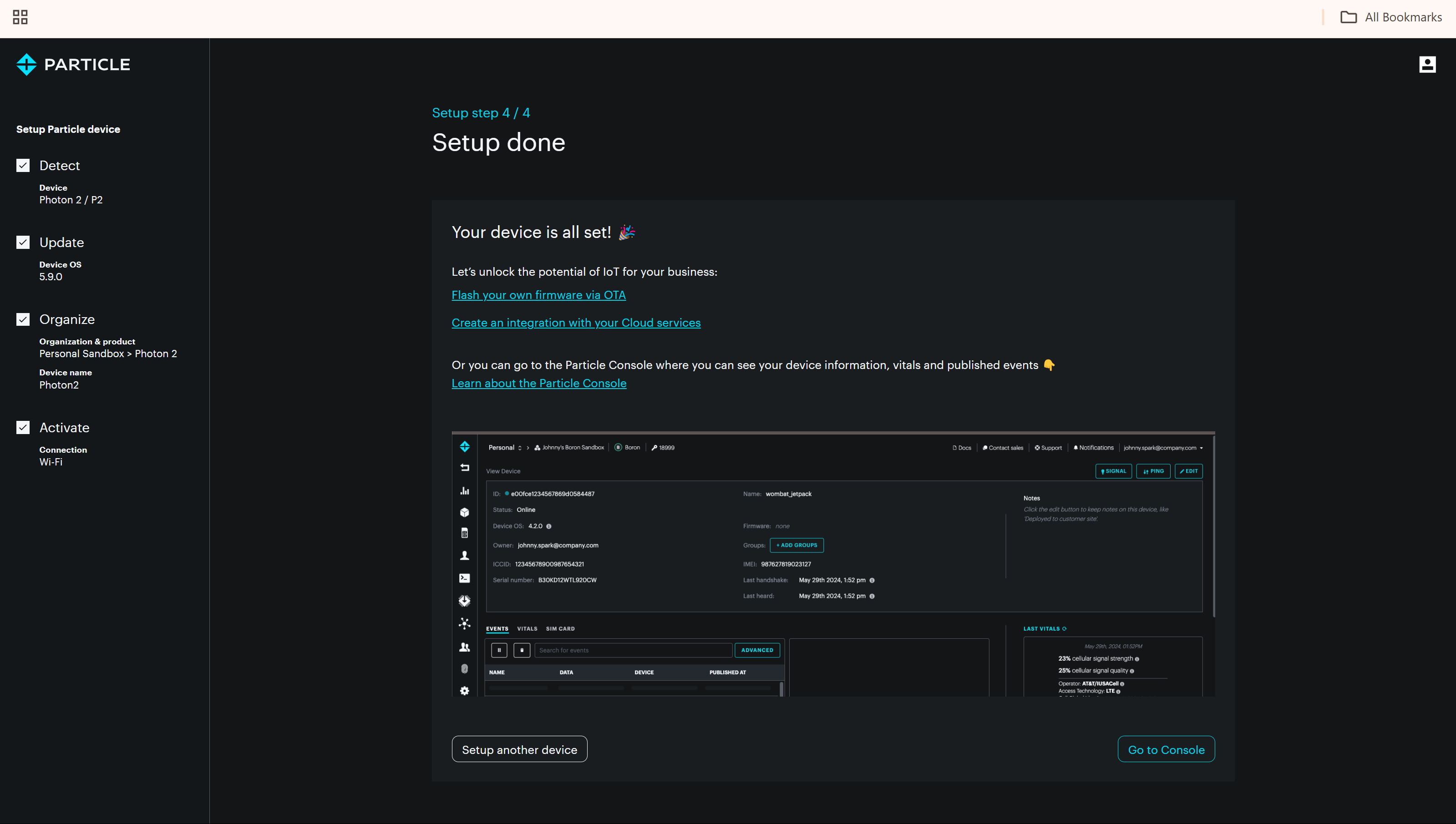Click the terminal icon in console preview
Viewport: 1456px width, 824px height.
464,578
